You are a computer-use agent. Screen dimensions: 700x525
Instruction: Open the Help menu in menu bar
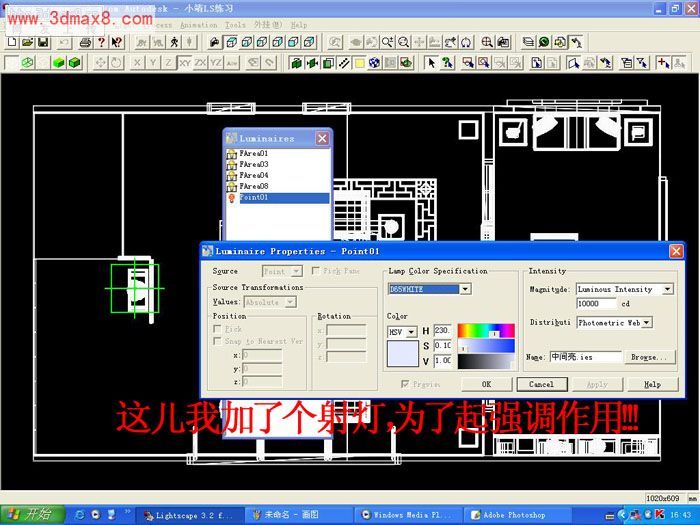pyautogui.click(x=299, y=25)
